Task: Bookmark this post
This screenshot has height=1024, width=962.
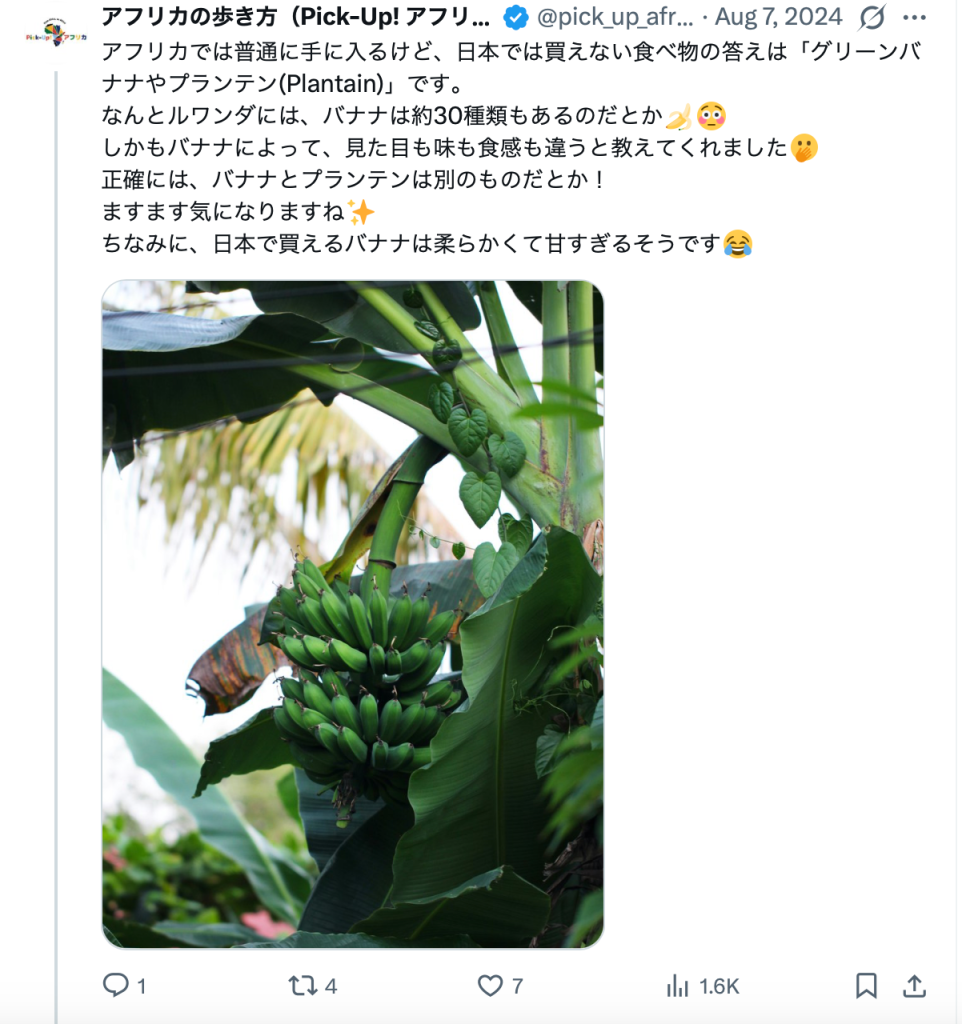Action: pyautogui.click(x=866, y=985)
